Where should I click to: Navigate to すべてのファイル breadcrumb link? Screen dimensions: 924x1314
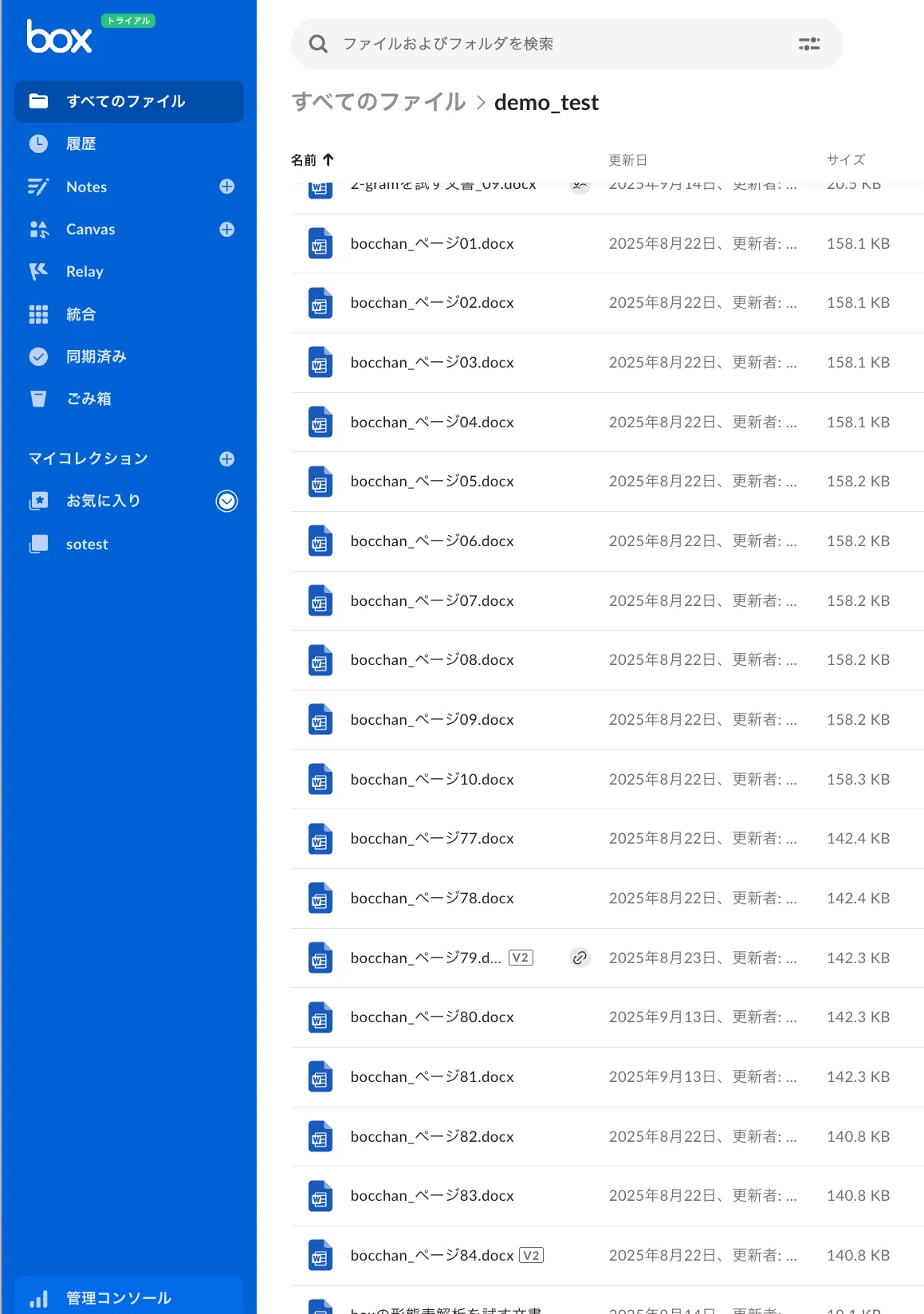point(379,102)
